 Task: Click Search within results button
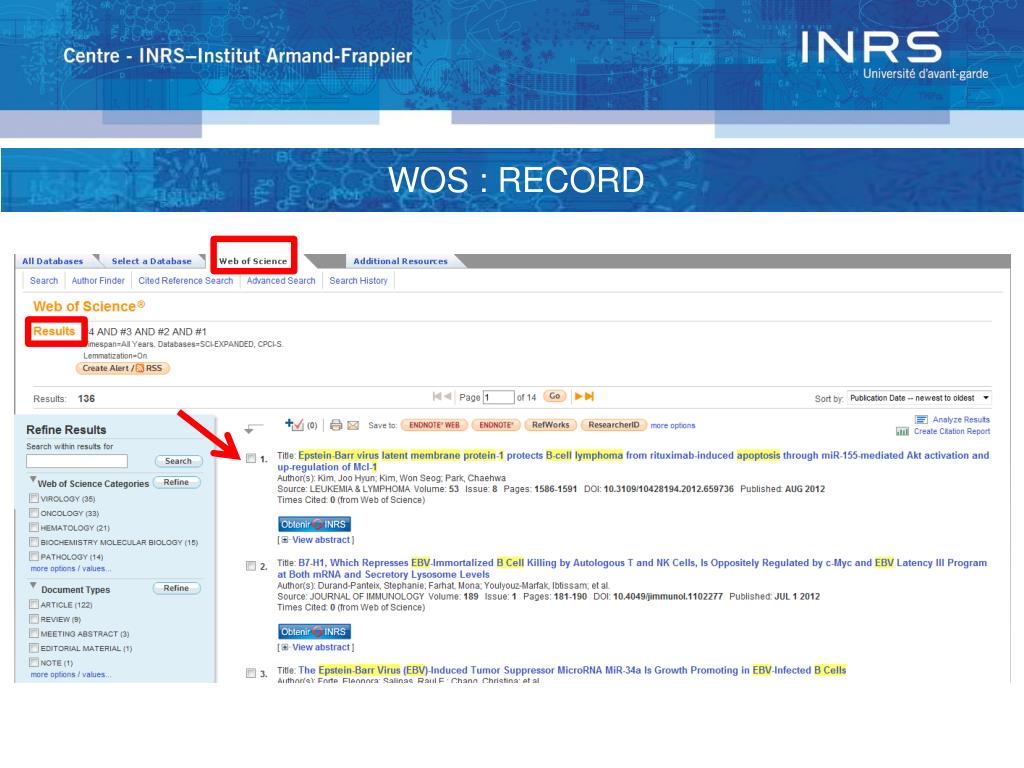[x=178, y=461]
